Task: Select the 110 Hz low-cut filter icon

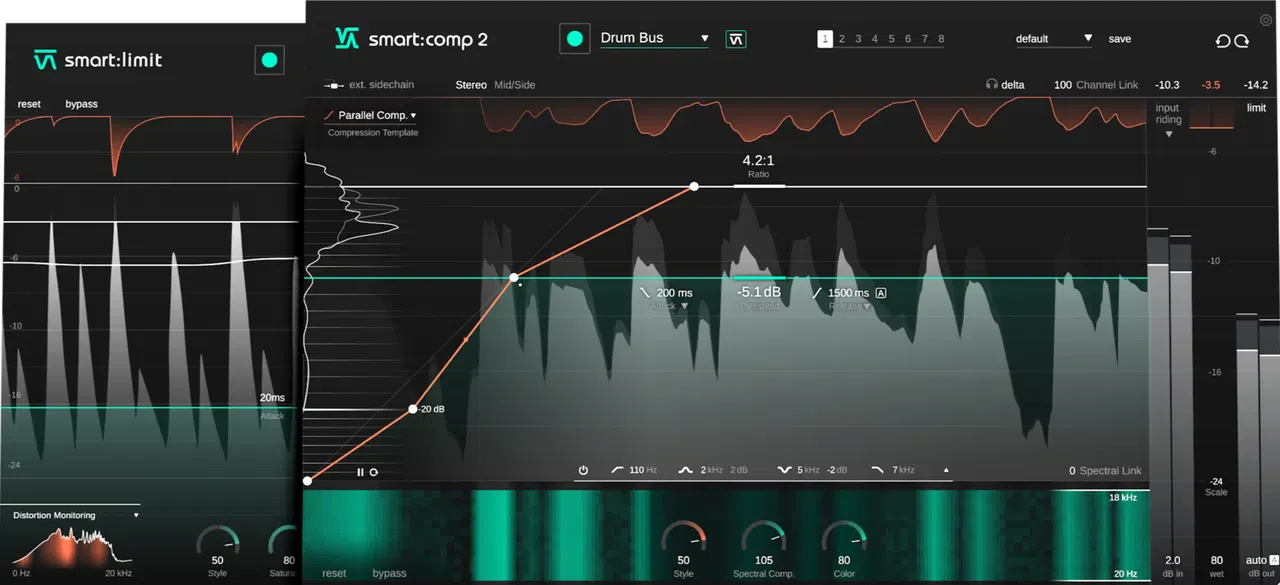Action: click(617, 470)
